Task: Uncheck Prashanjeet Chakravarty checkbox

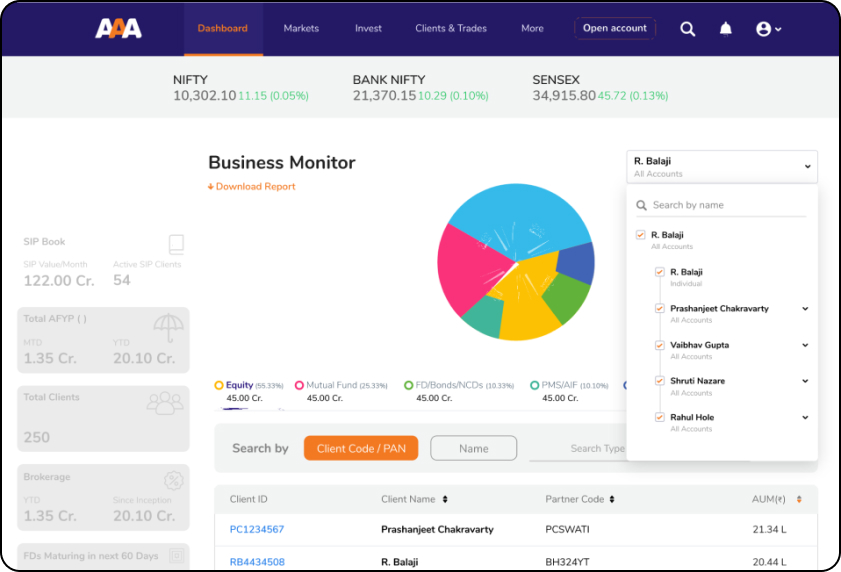Action: (x=660, y=309)
